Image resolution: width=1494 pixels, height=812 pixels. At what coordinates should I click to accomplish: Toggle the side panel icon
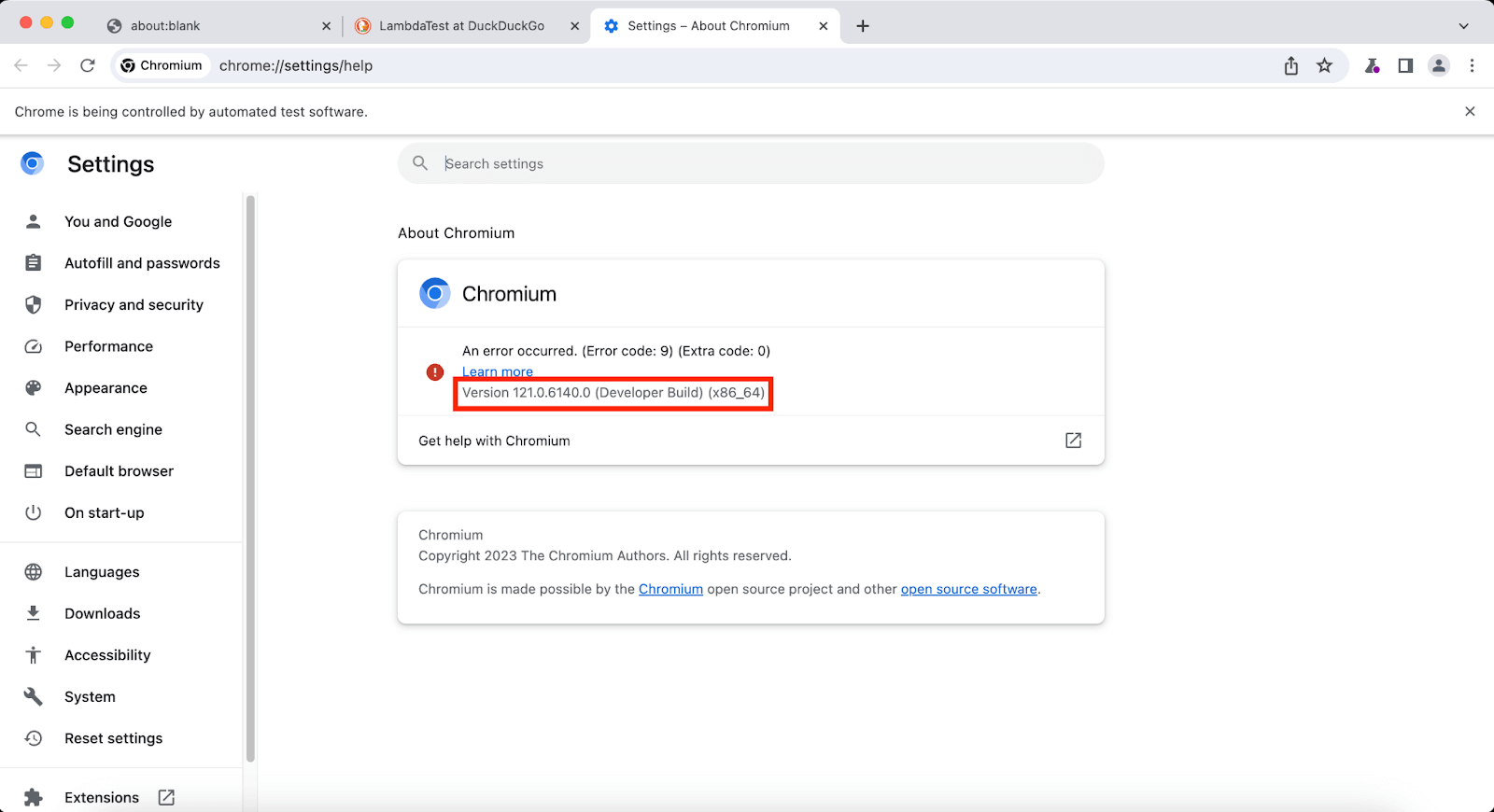click(x=1405, y=65)
